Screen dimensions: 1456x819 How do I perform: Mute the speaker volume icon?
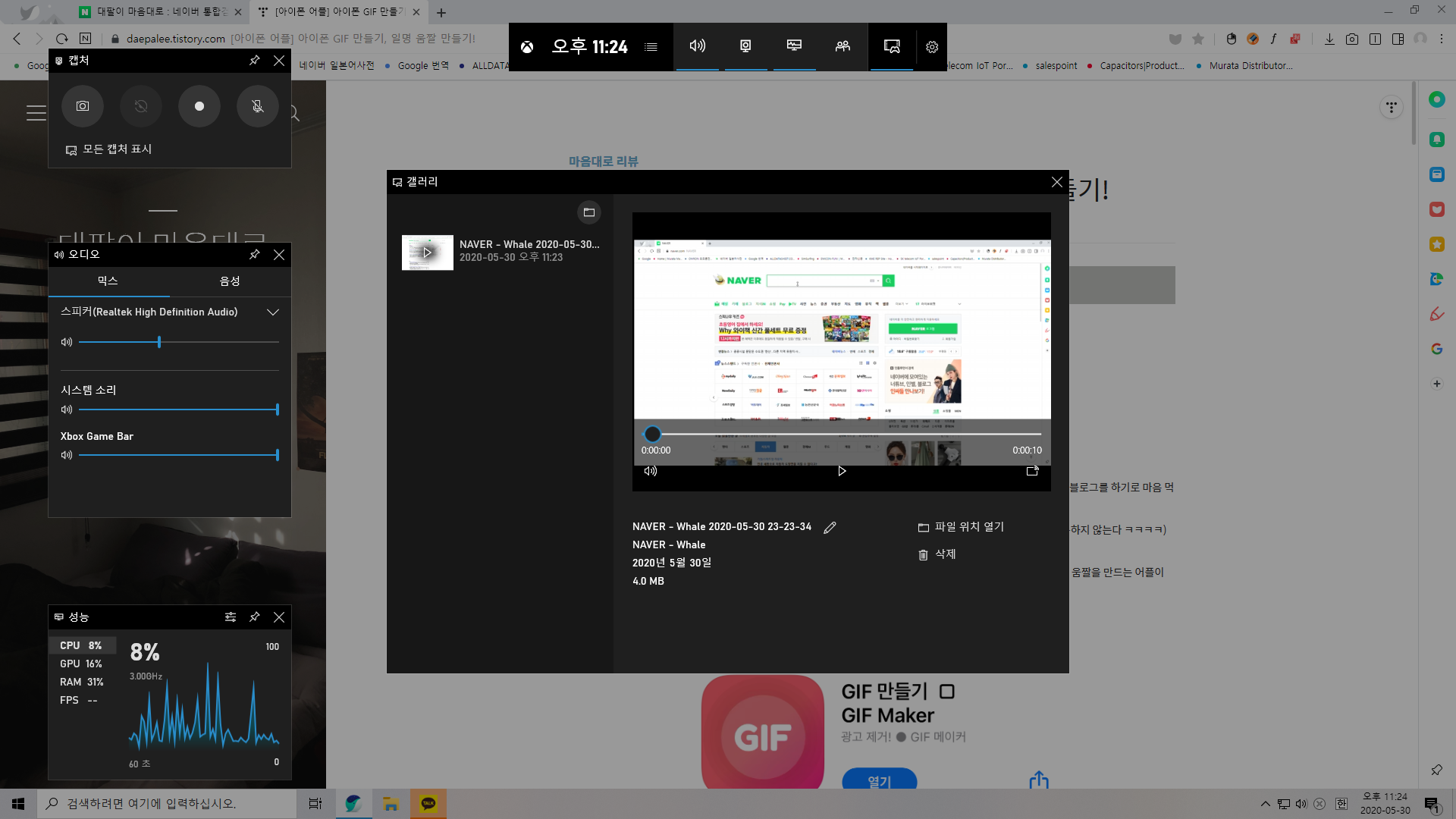(67, 343)
